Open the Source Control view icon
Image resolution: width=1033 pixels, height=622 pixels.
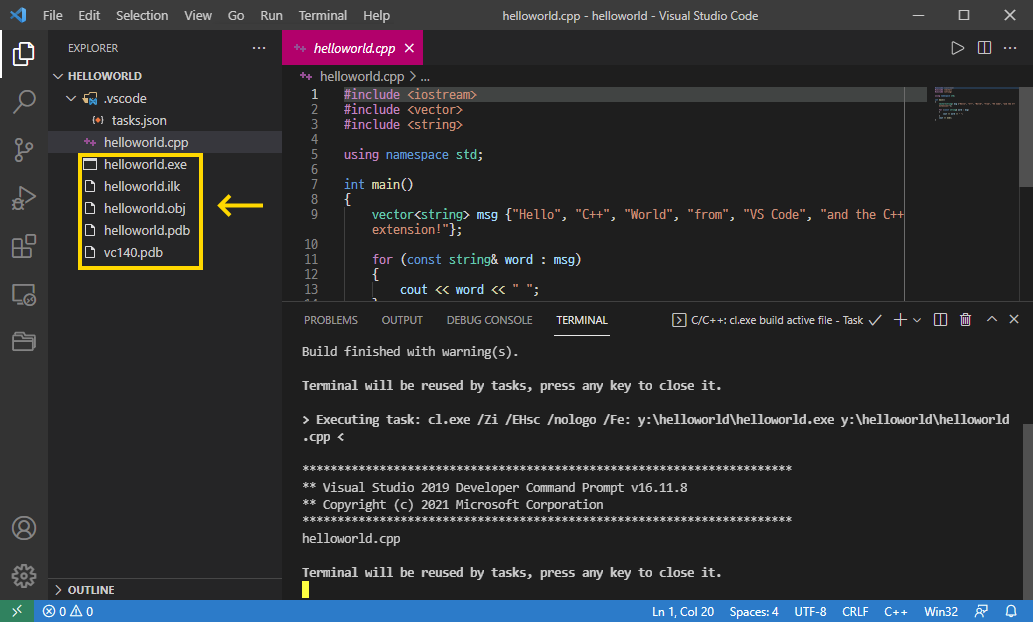pos(24,150)
